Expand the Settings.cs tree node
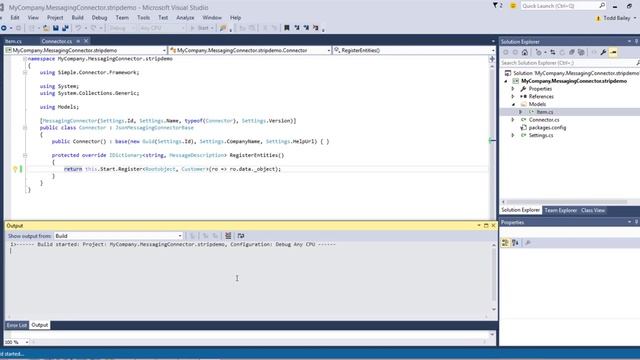This screenshot has width=640, height=360. (x=513, y=136)
